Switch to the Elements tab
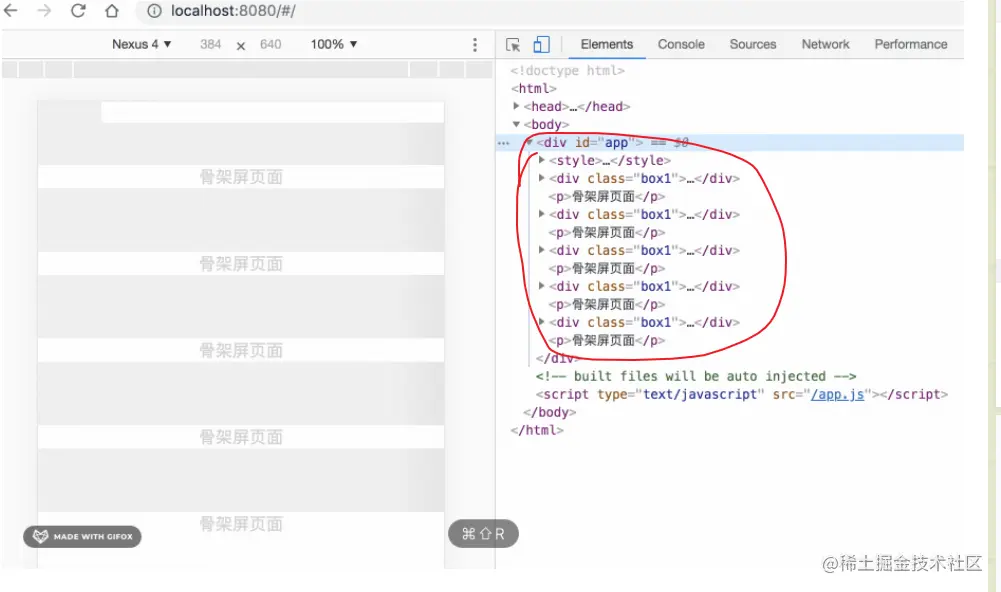1001x592 pixels. point(606,44)
